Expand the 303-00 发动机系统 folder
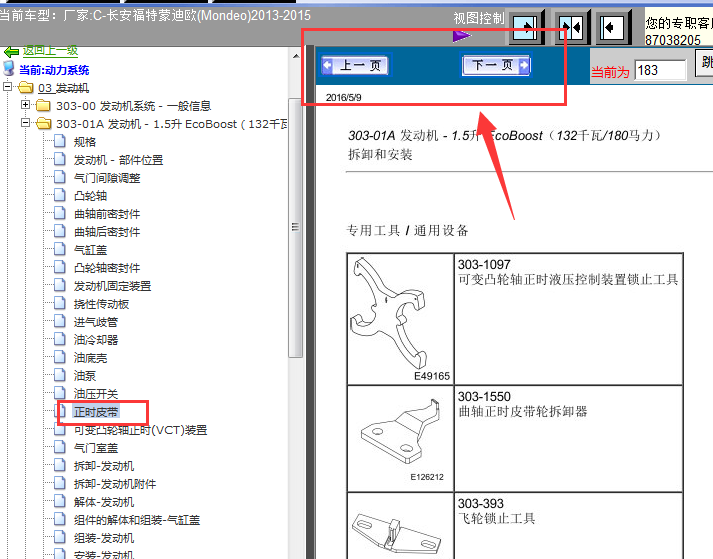The width and height of the screenshot is (713, 559). [x=25, y=105]
